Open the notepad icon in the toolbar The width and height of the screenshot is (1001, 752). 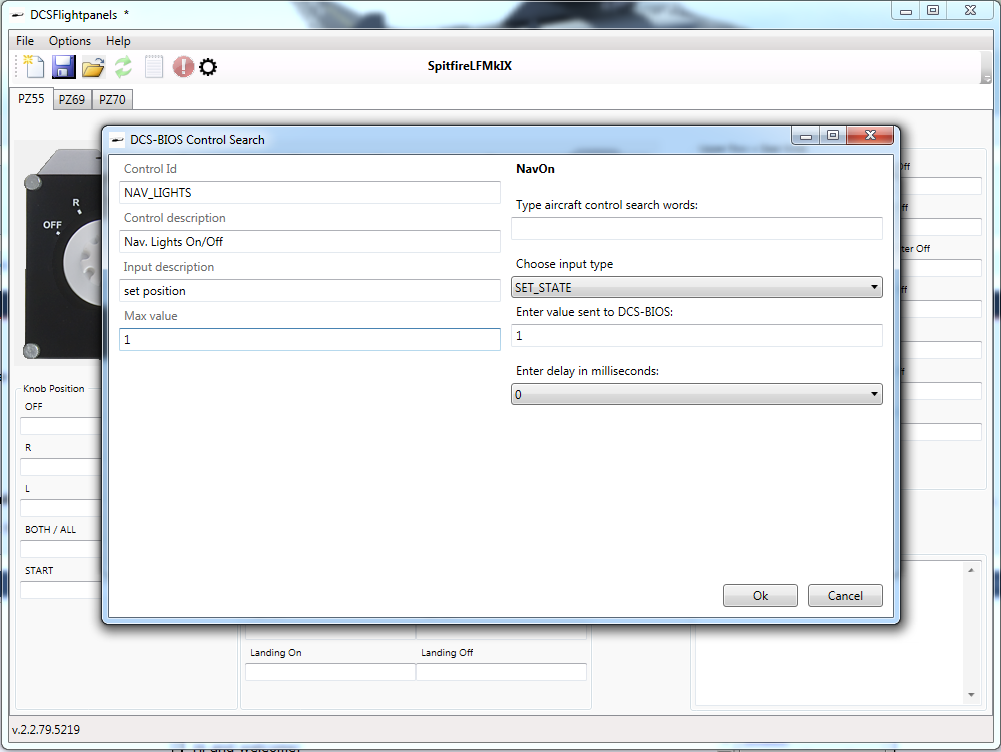(x=154, y=66)
